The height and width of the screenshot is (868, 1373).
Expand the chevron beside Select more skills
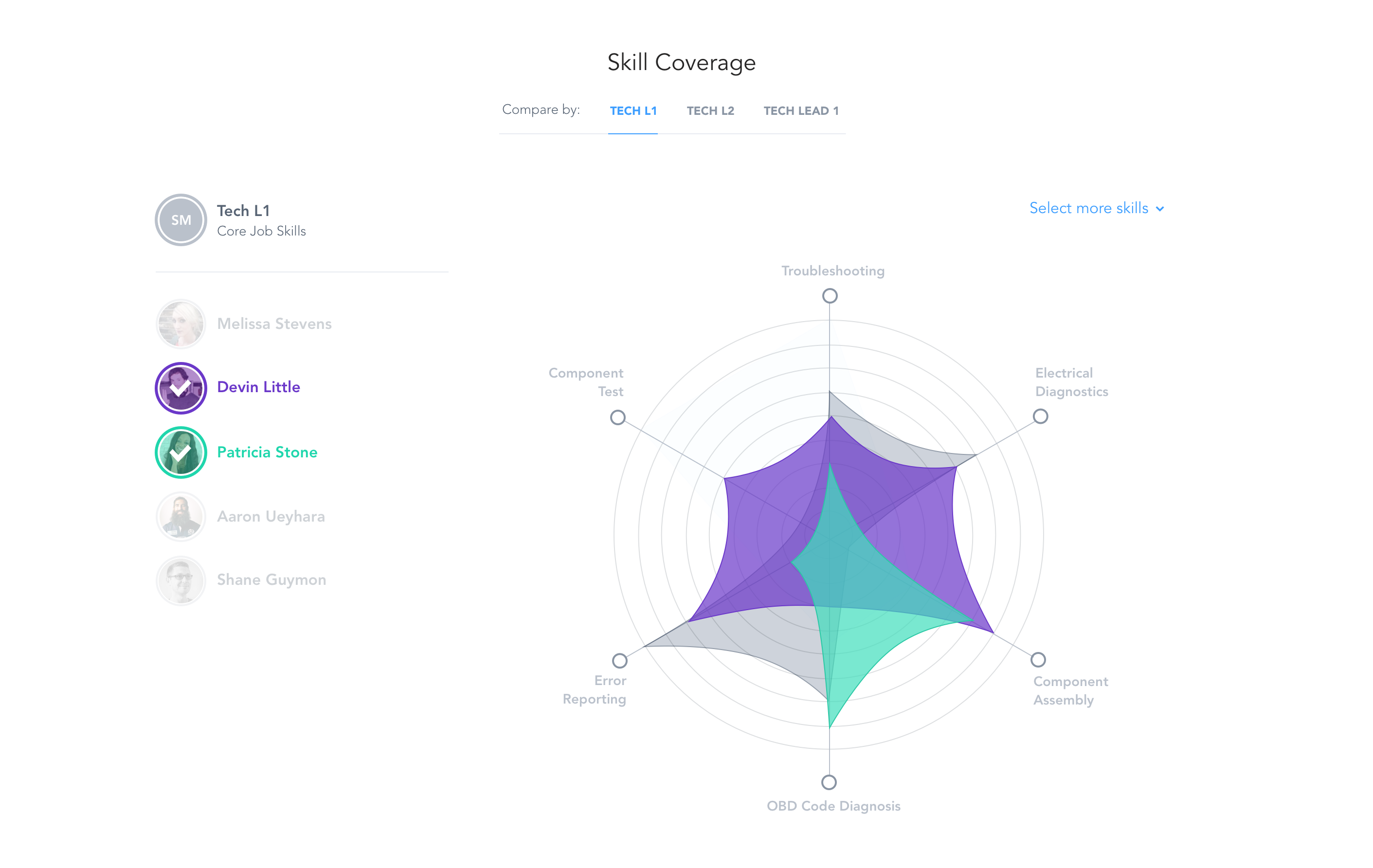click(1160, 209)
